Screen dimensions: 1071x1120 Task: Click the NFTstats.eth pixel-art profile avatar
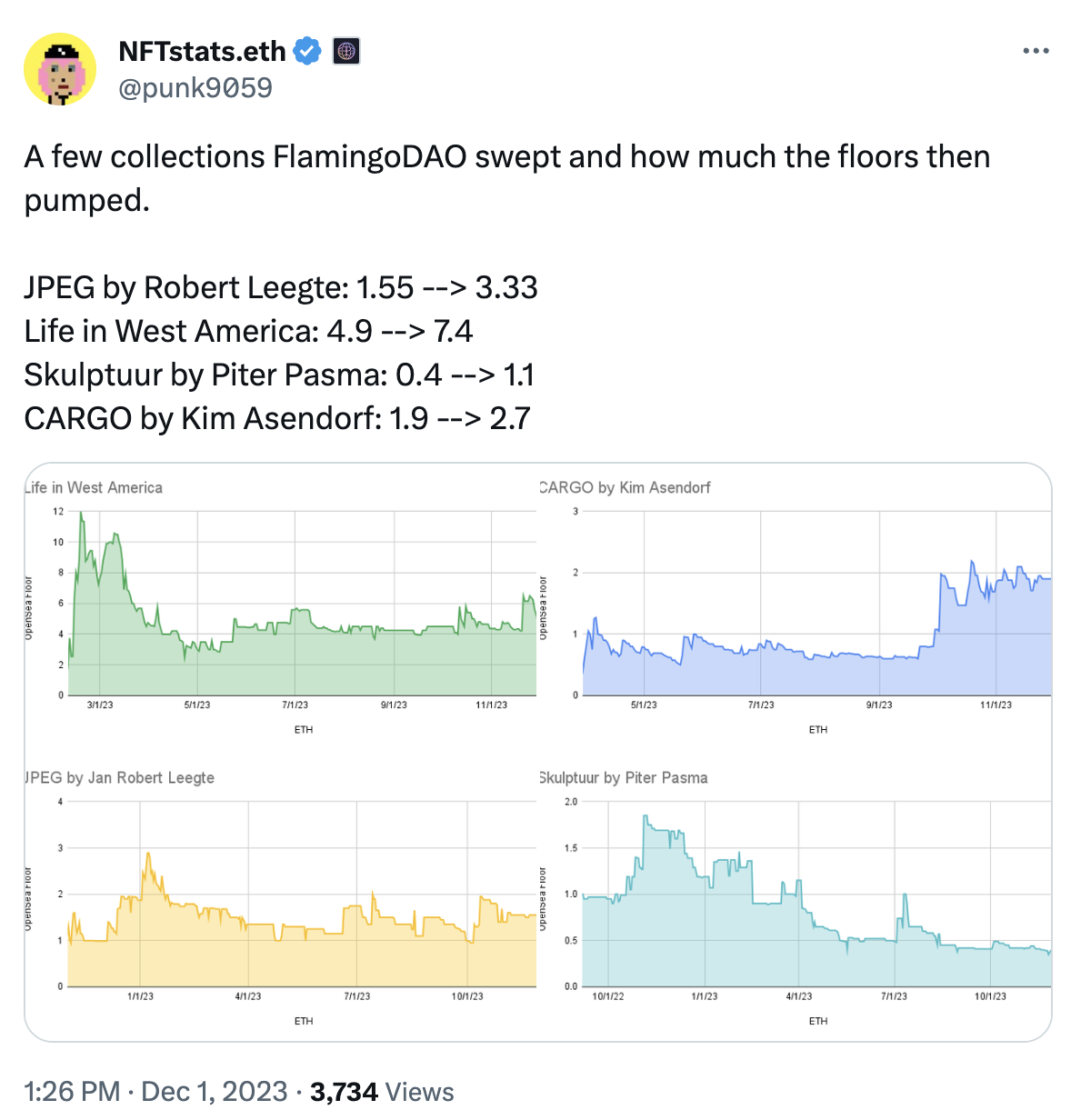click(x=60, y=70)
